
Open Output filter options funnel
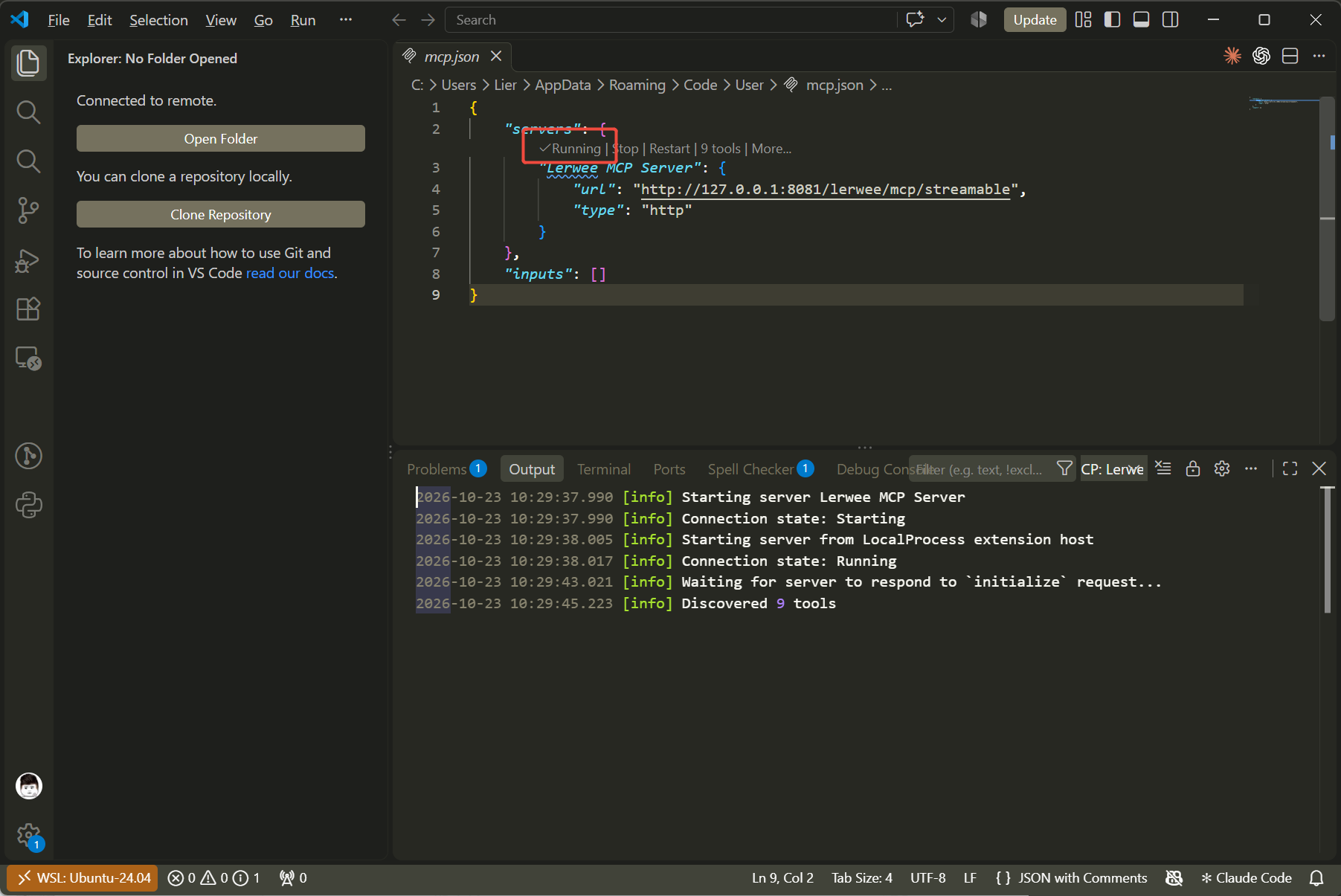(1064, 468)
